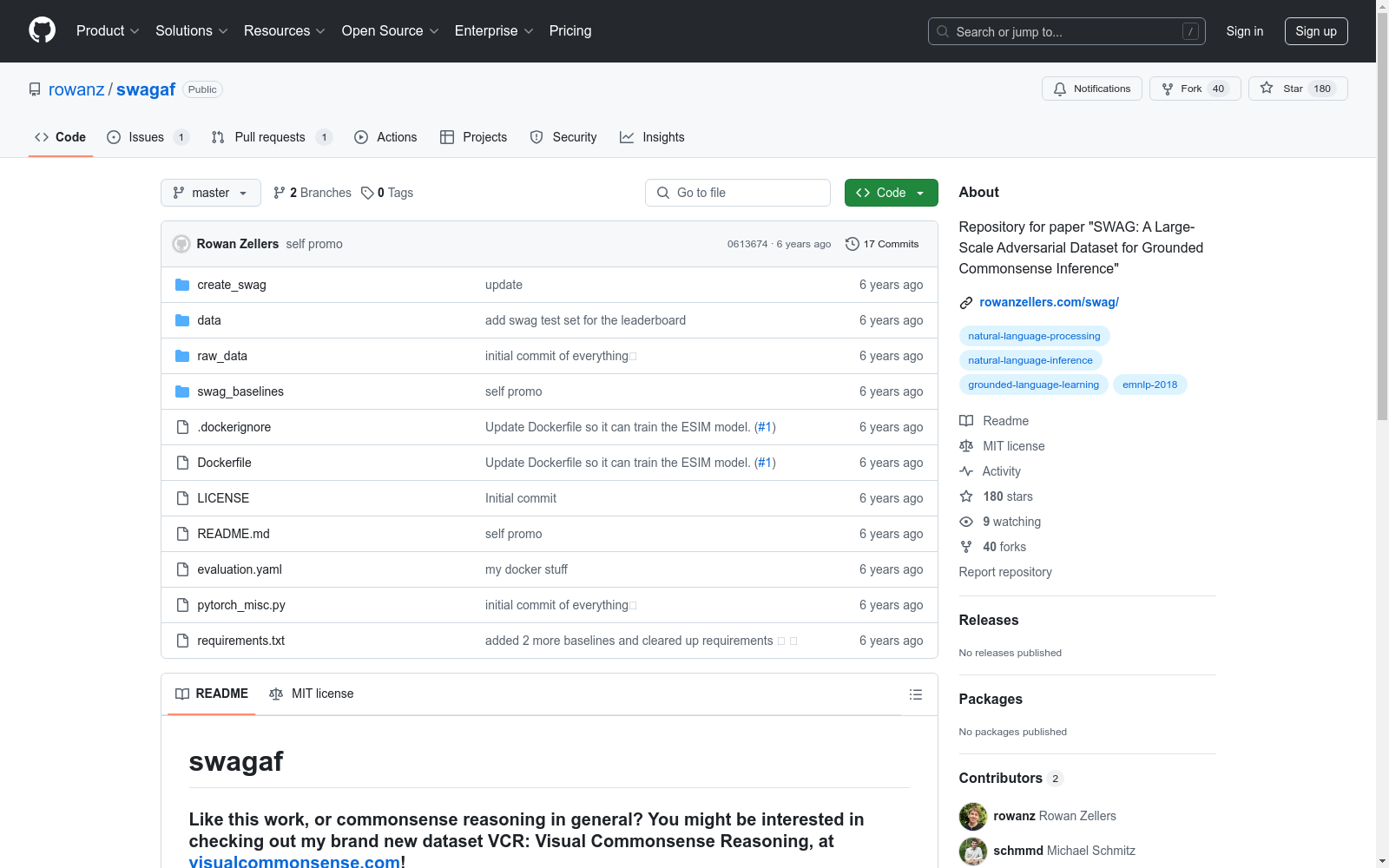Click the search magnifier icon in header
This screenshot has width=1389, height=868.
[943, 31]
